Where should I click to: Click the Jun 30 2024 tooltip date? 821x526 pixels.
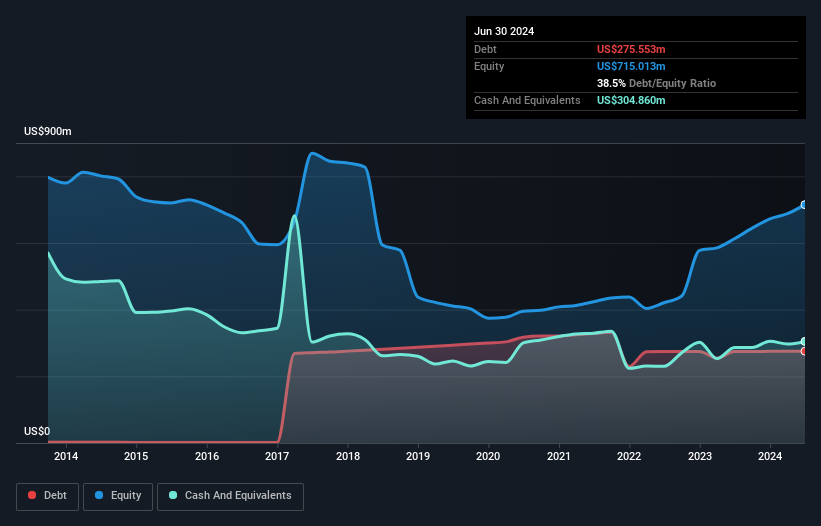point(504,31)
